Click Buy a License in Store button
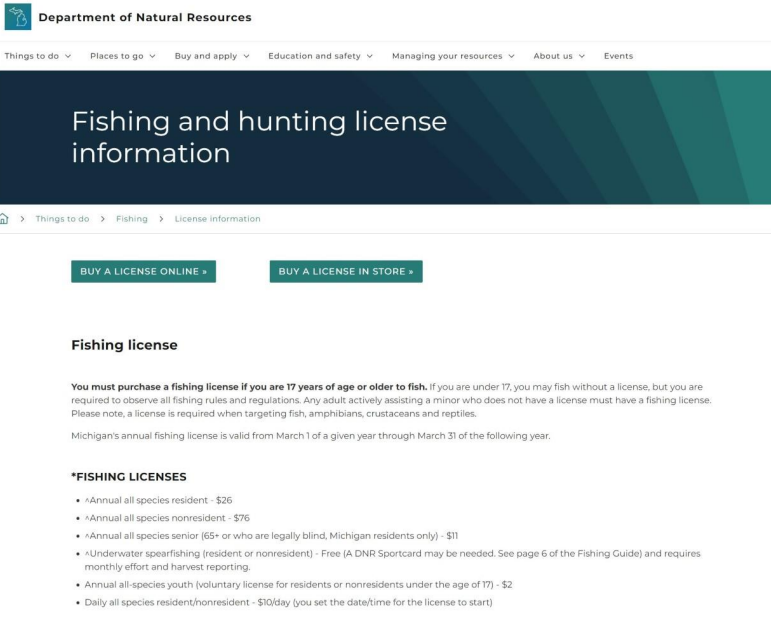Viewport: 771px width, 644px height. coord(346,271)
